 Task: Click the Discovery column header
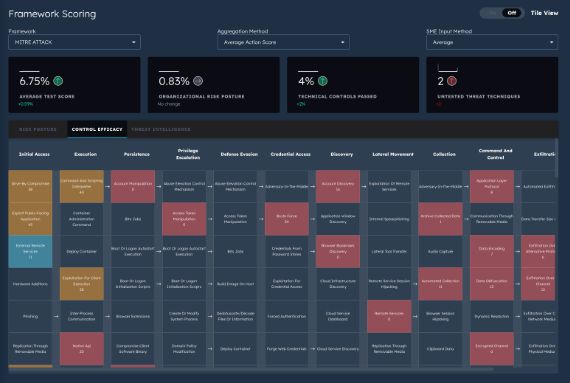coord(342,154)
